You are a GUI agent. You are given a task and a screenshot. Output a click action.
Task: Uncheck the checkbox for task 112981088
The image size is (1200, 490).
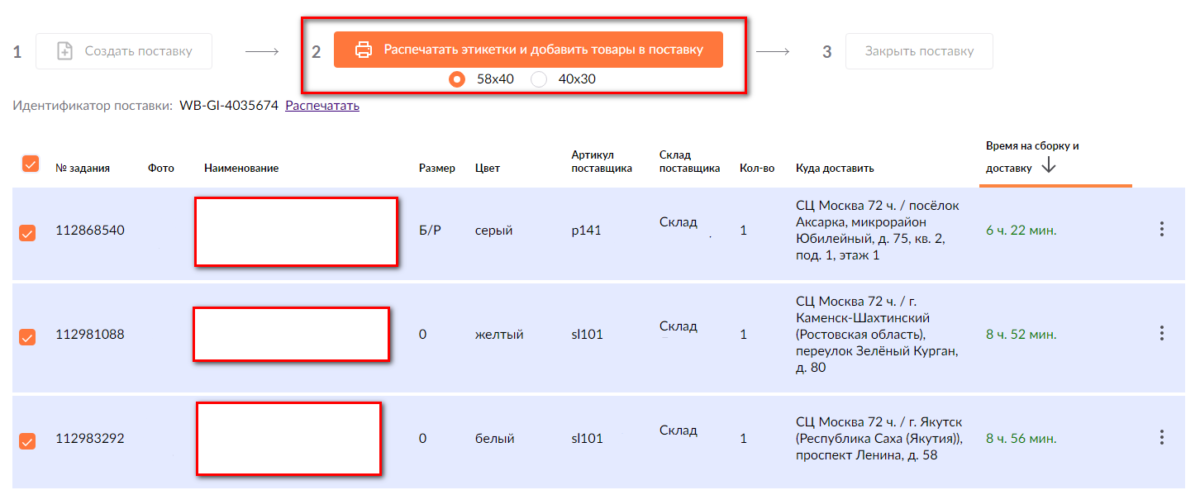point(28,337)
